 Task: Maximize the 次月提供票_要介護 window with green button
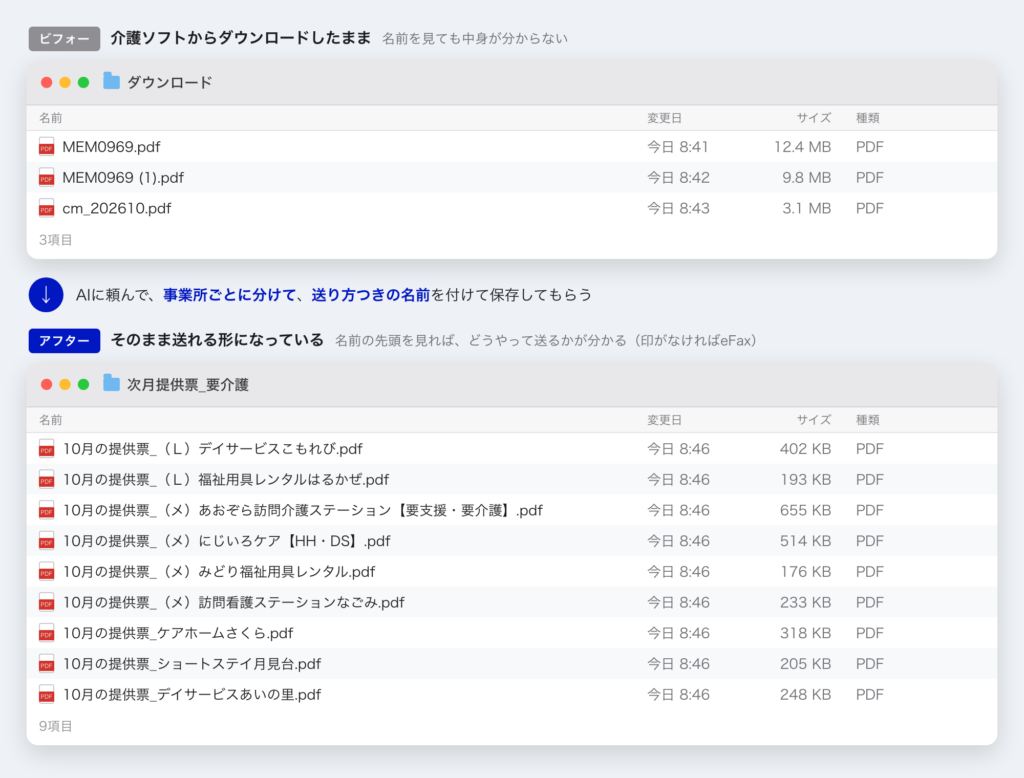pyautogui.click(x=84, y=384)
